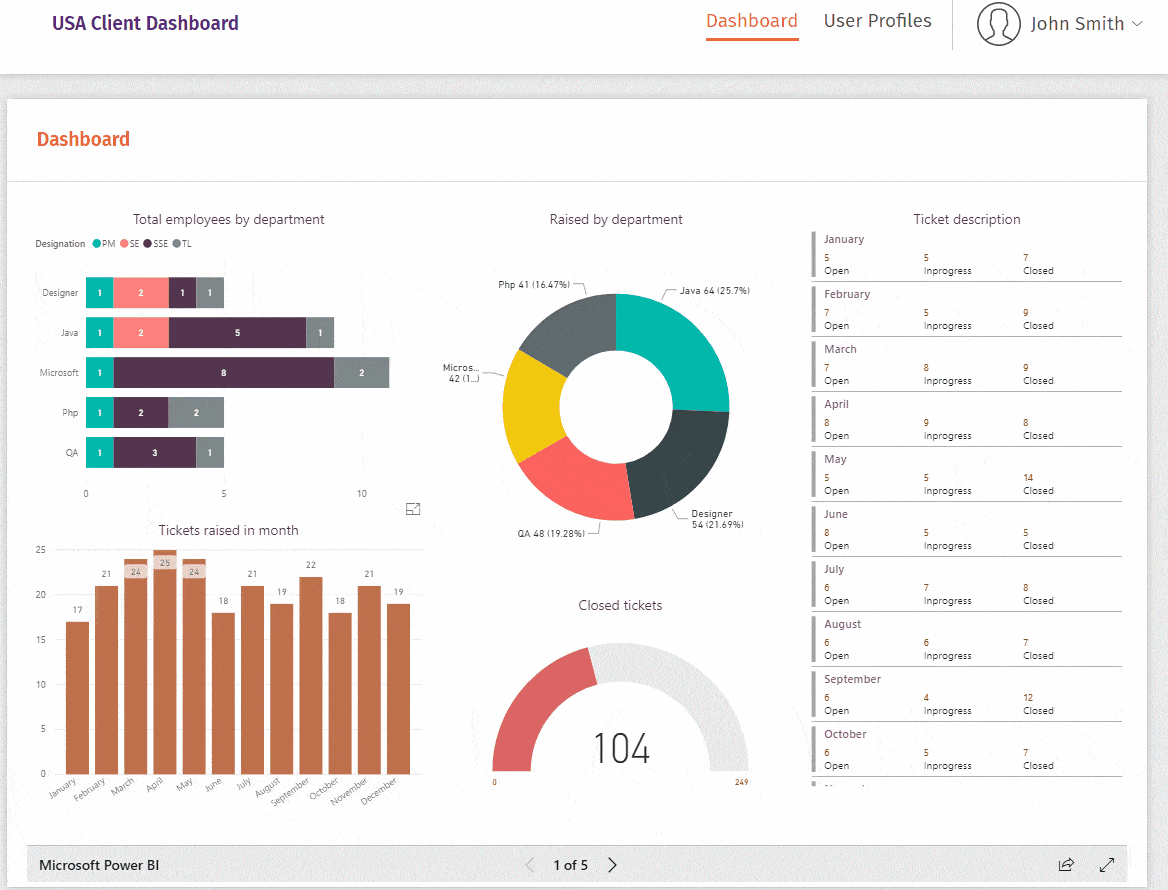Toggle the SSE designation legend entry

click(157, 243)
